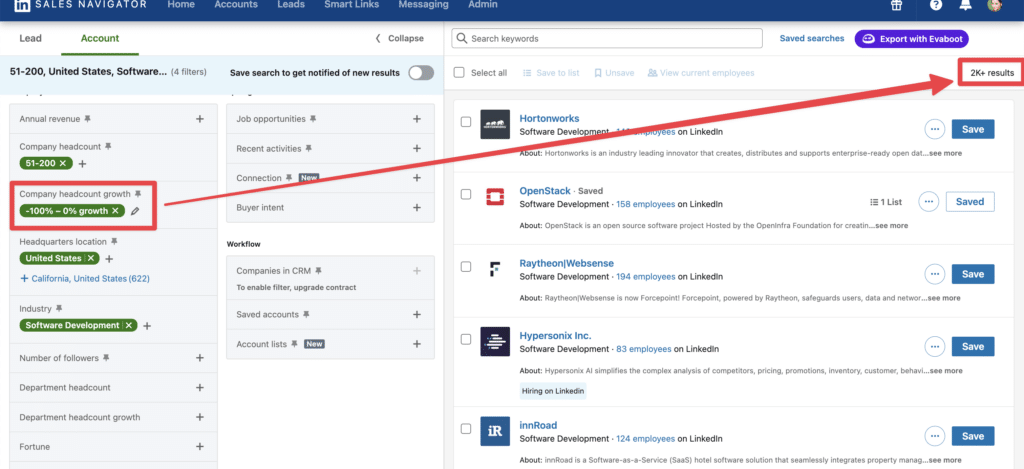Toggle save search notifications switch
Image resolution: width=1024 pixels, height=469 pixels.
coord(421,73)
